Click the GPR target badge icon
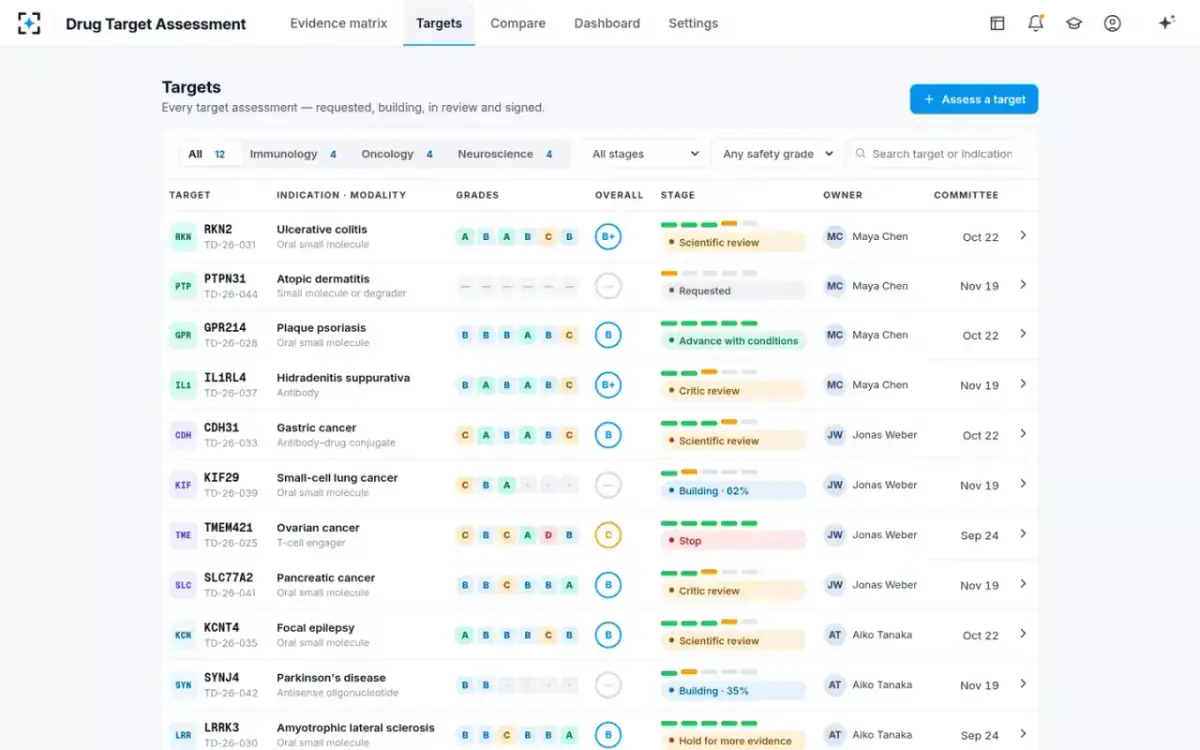The height and width of the screenshot is (750, 1200). click(183, 335)
